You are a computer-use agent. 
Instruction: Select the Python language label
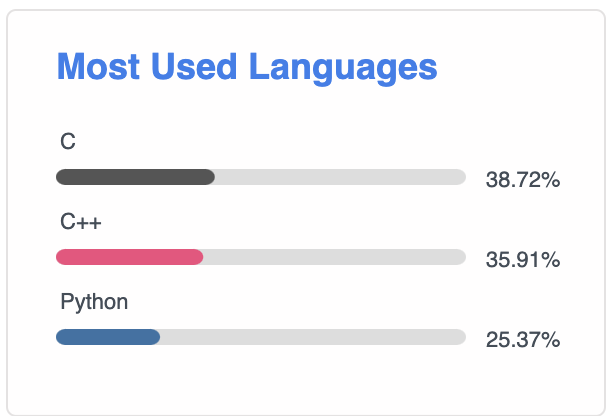(x=94, y=302)
